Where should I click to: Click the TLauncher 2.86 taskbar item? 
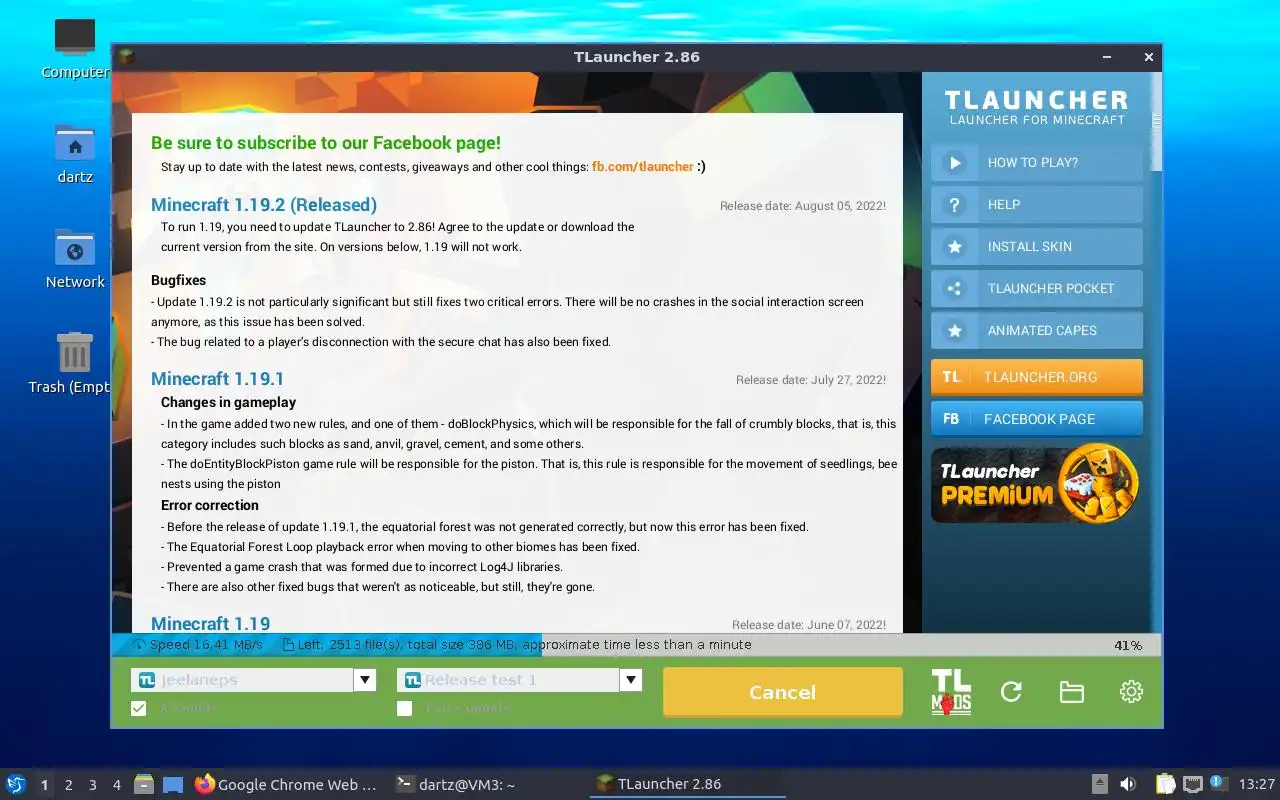pyautogui.click(x=687, y=784)
